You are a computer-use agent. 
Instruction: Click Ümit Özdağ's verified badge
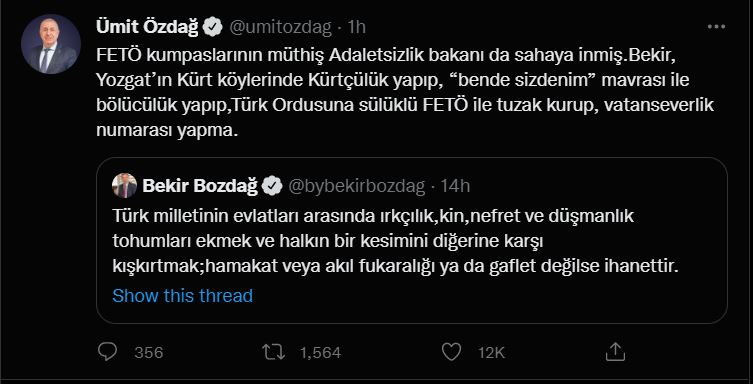[213, 27]
